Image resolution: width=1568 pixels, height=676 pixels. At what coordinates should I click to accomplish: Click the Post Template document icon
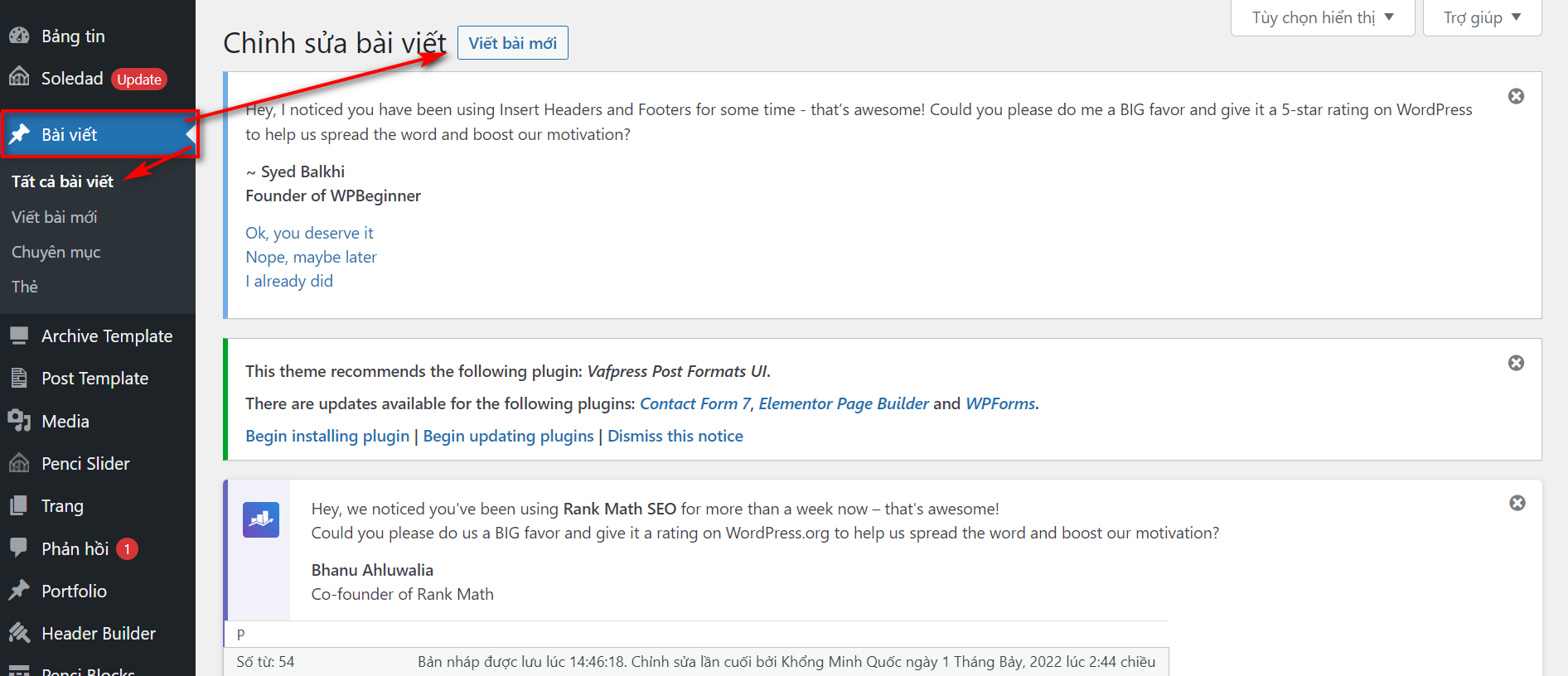[x=19, y=379]
